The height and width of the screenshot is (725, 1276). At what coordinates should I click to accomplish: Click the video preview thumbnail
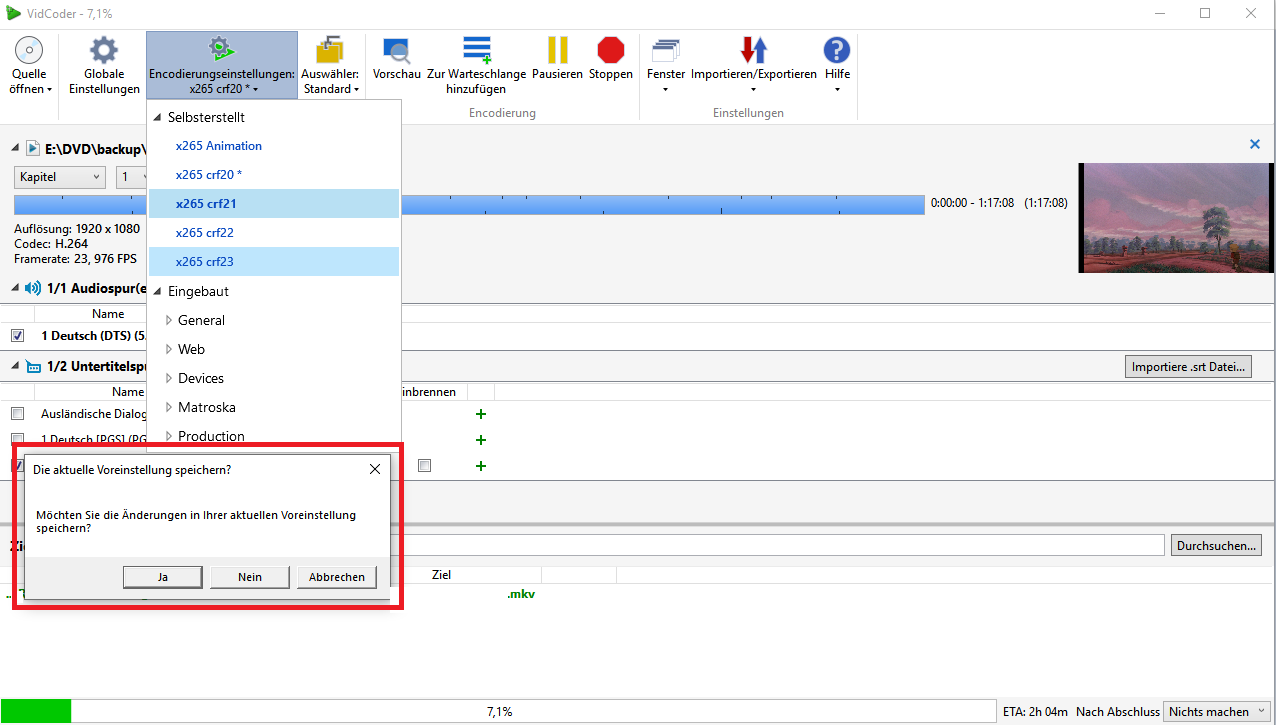tap(1175, 220)
